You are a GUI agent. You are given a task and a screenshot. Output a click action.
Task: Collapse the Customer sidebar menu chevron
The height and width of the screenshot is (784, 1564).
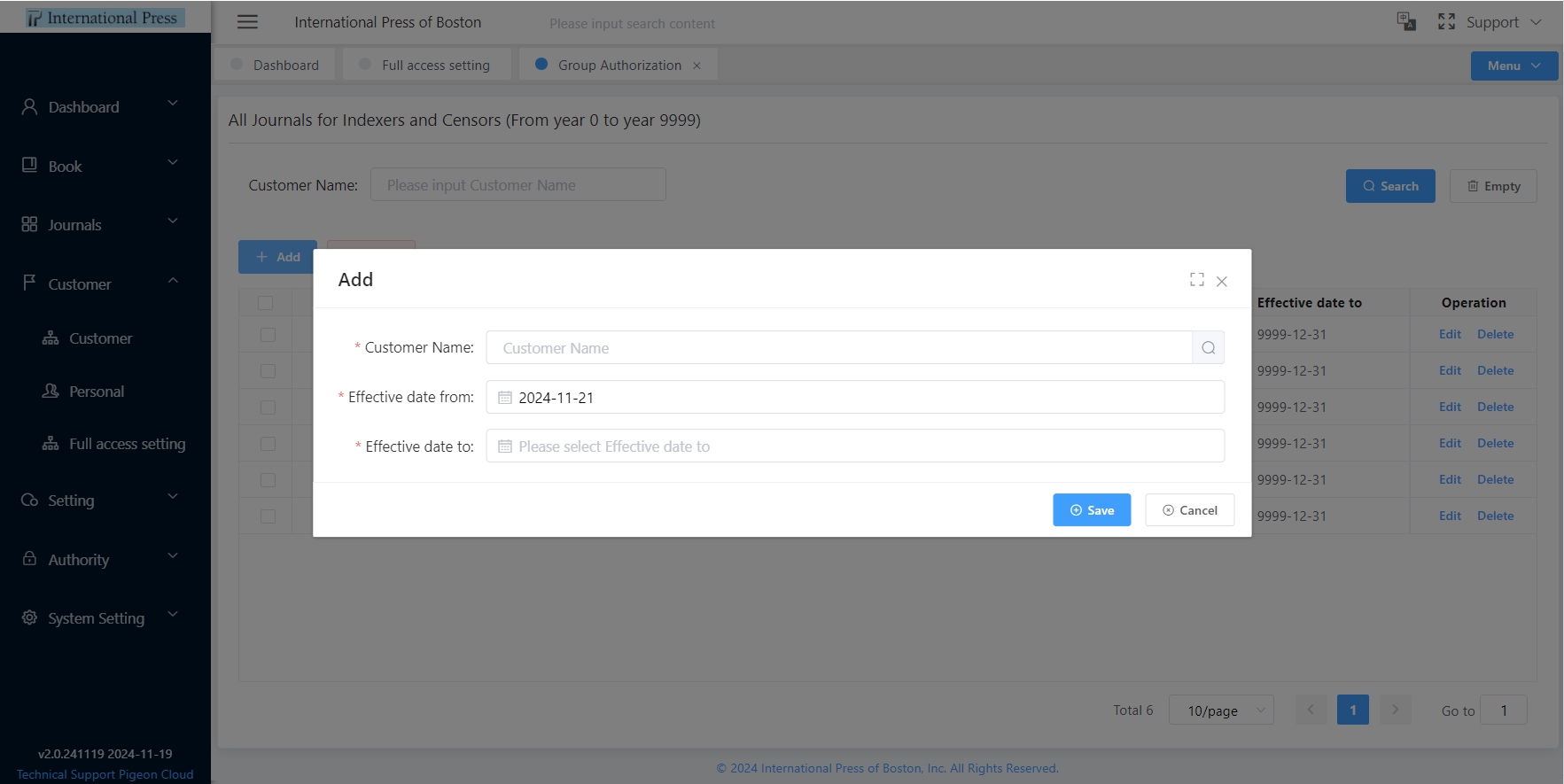173,281
